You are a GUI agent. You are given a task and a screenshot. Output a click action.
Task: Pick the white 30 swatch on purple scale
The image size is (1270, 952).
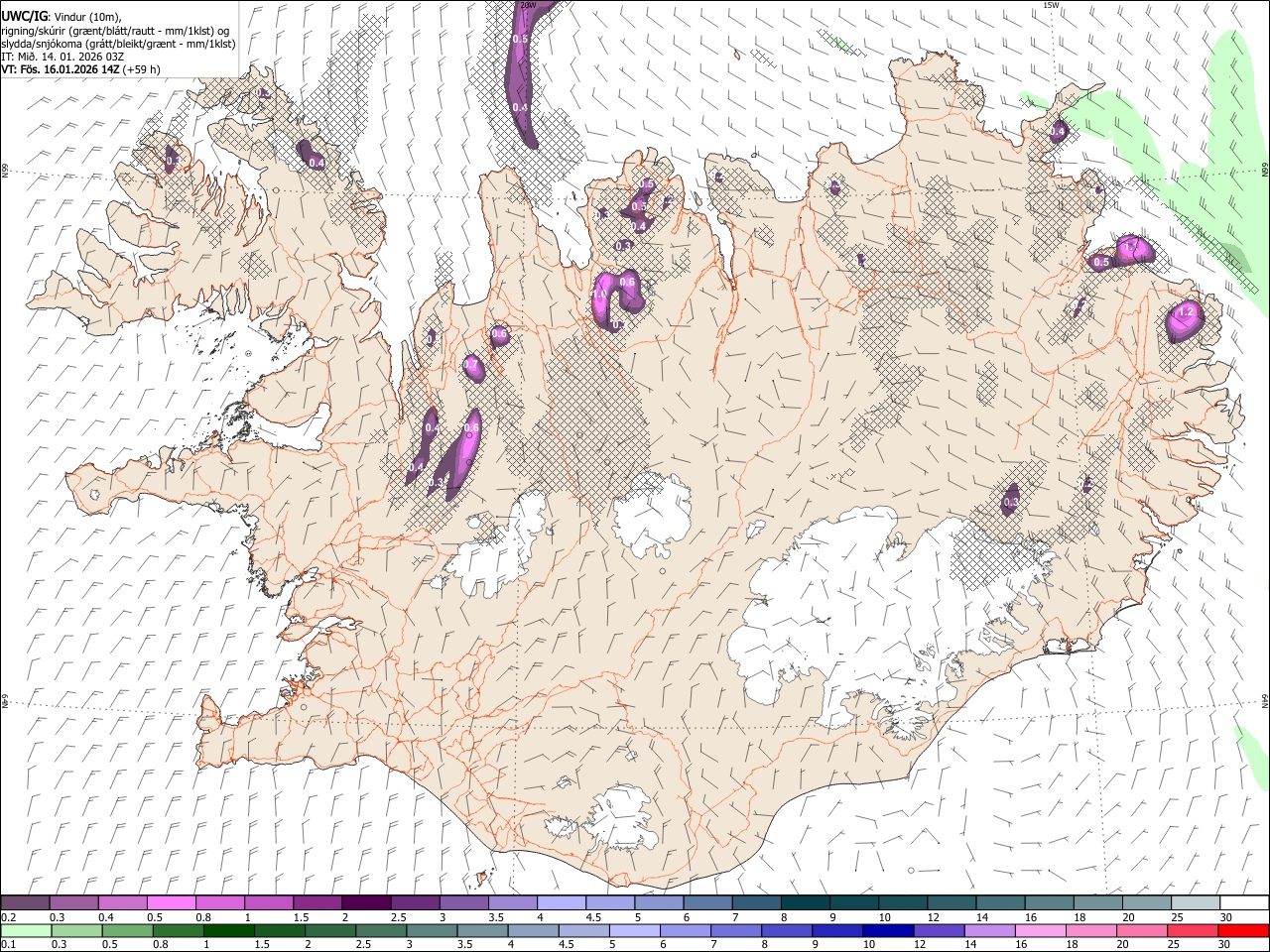(1244, 902)
